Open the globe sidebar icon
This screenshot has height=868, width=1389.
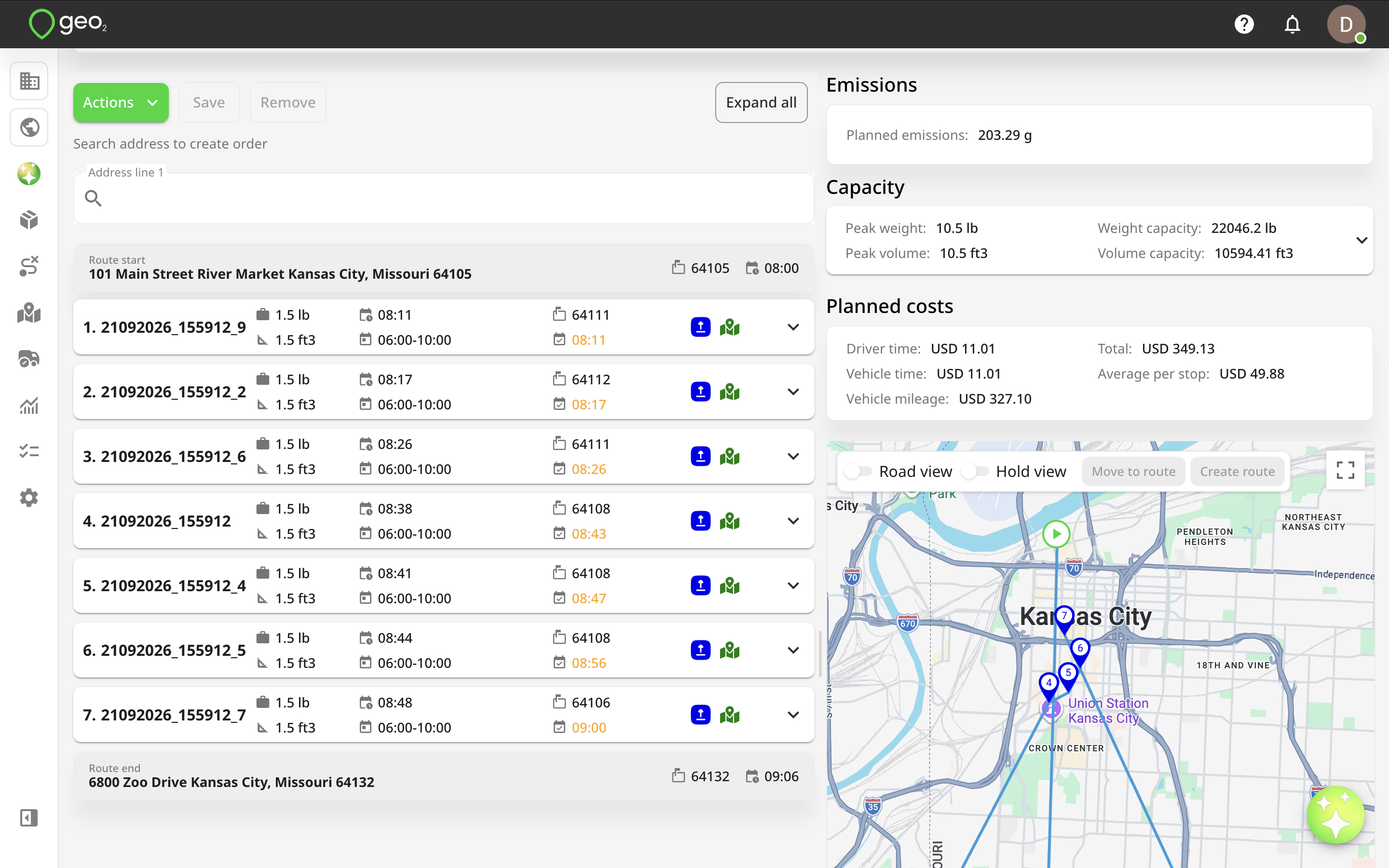tap(29, 127)
